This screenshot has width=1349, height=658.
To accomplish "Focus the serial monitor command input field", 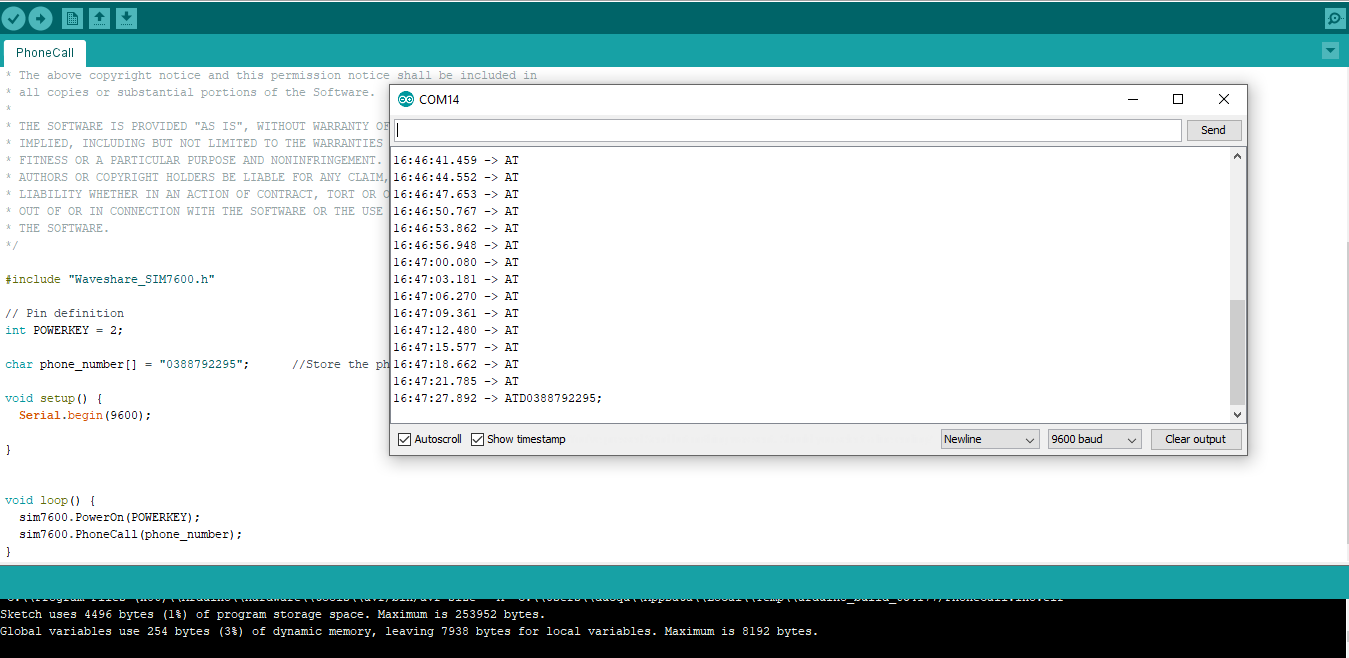I will tap(787, 130).
